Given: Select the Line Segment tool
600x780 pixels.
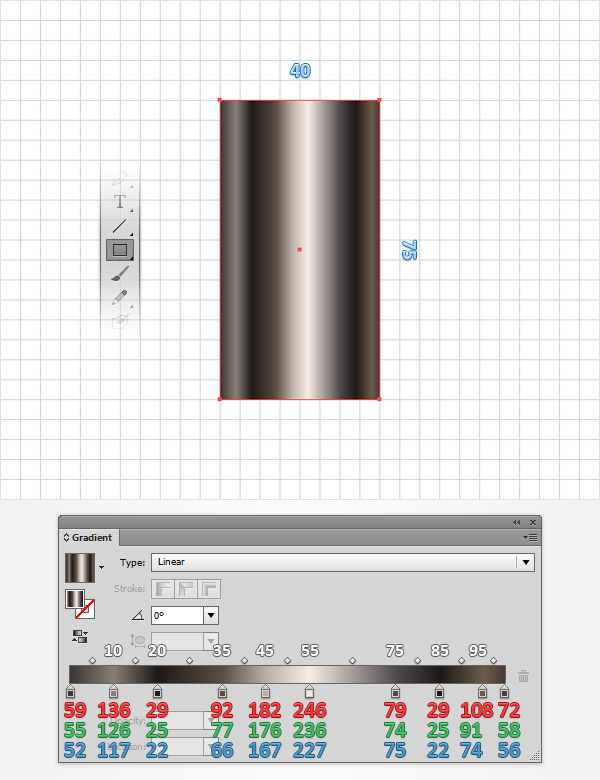Looking at the screenshot, I should [x=120, y=226].
